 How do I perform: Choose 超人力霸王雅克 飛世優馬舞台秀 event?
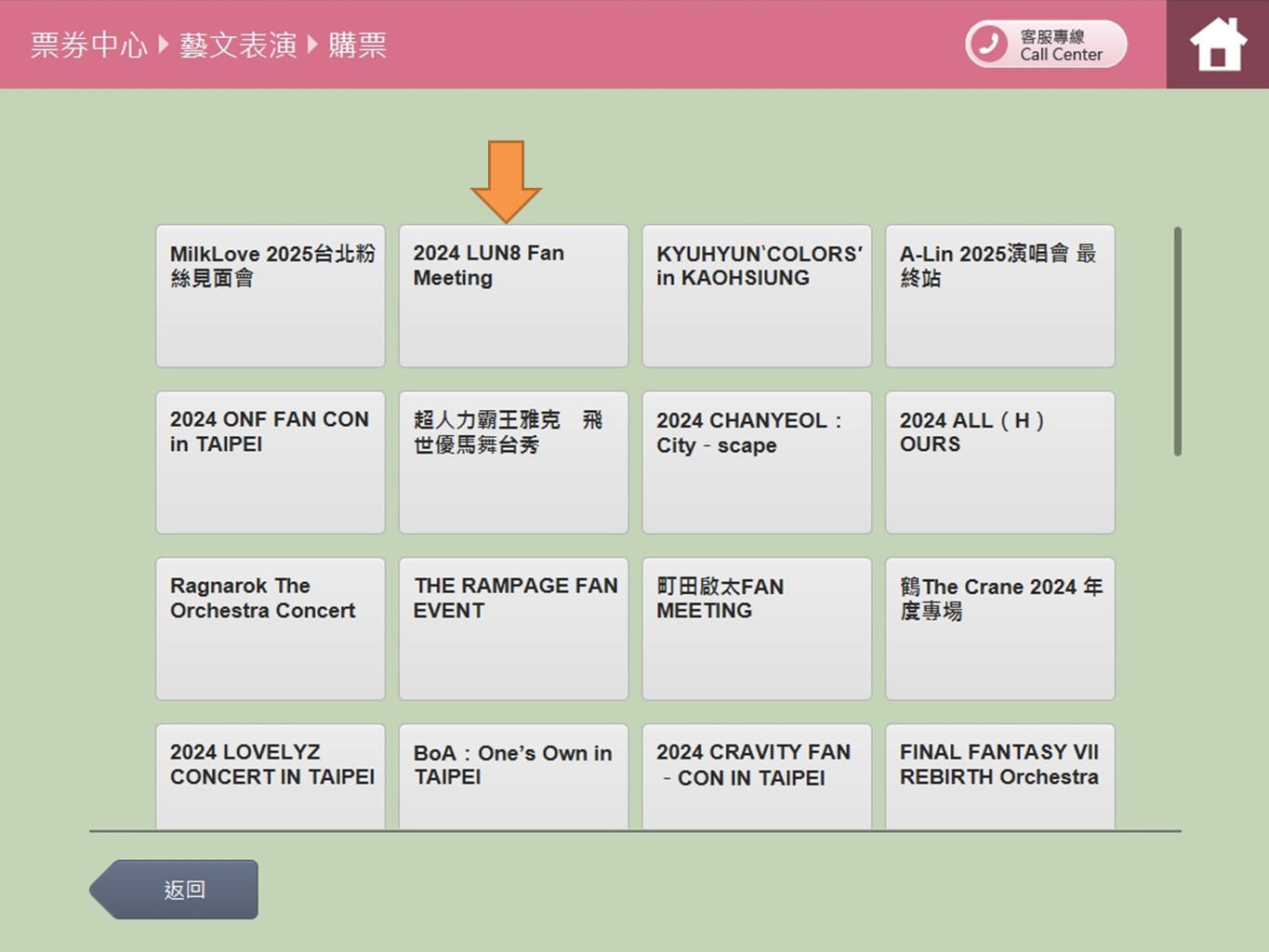point(514,462)
